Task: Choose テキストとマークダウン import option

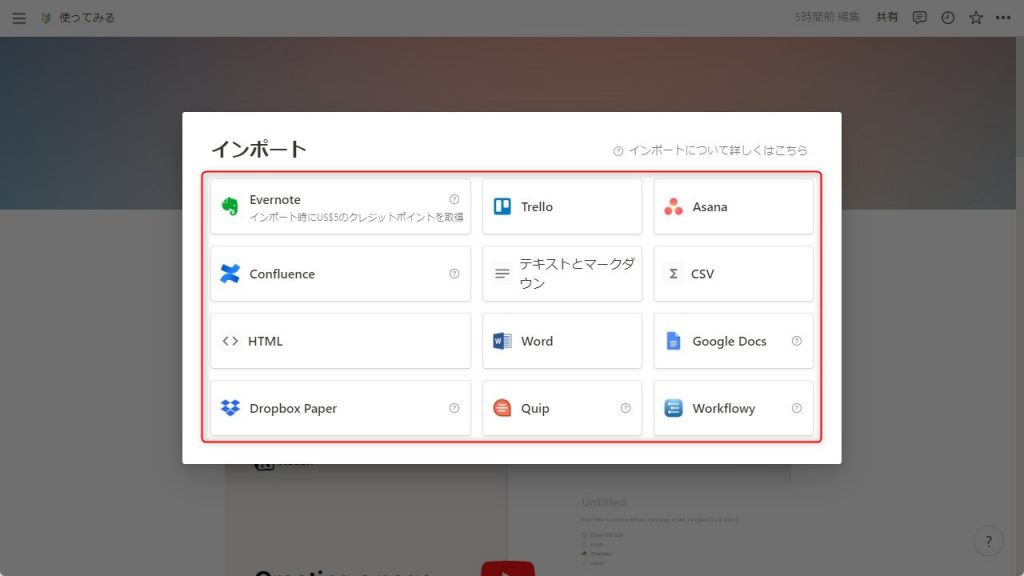Action: tap(562, 274)
